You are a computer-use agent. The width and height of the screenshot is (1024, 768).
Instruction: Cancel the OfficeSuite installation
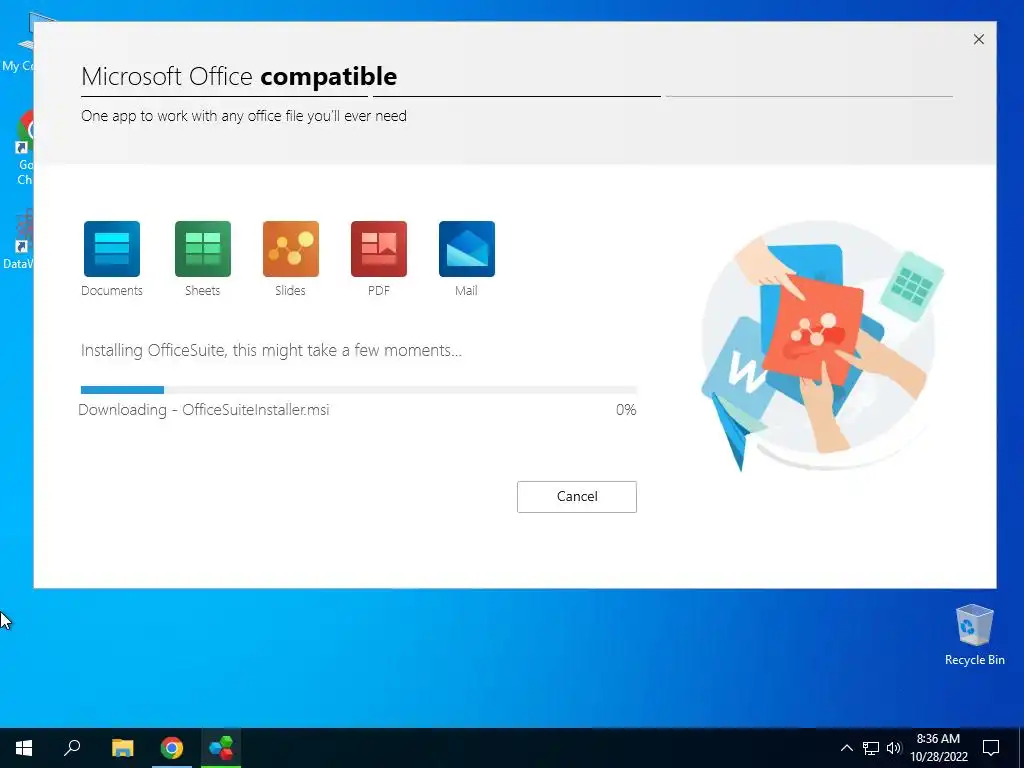click(x=577, y=496)
